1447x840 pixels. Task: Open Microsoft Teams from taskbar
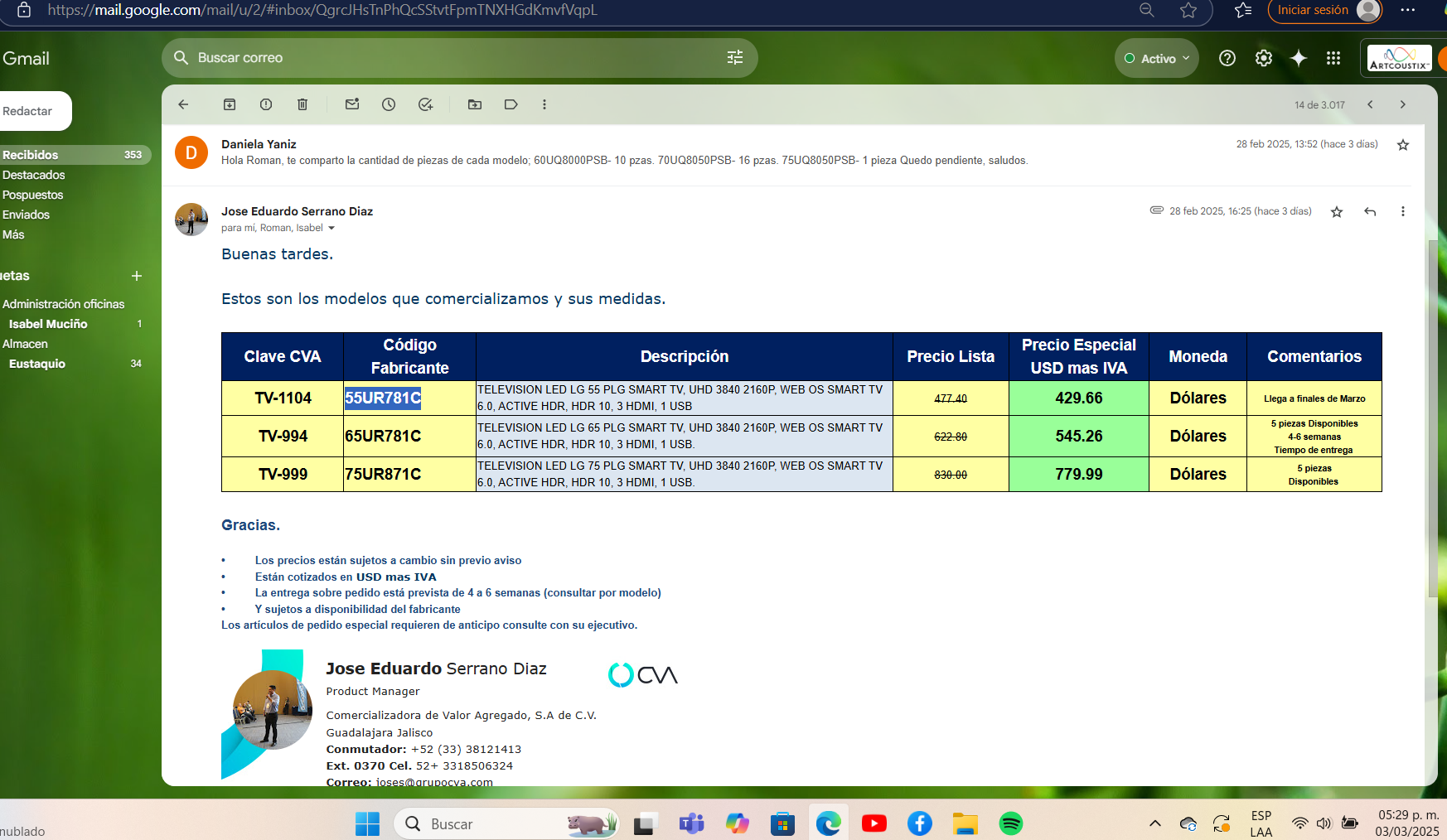691,823
